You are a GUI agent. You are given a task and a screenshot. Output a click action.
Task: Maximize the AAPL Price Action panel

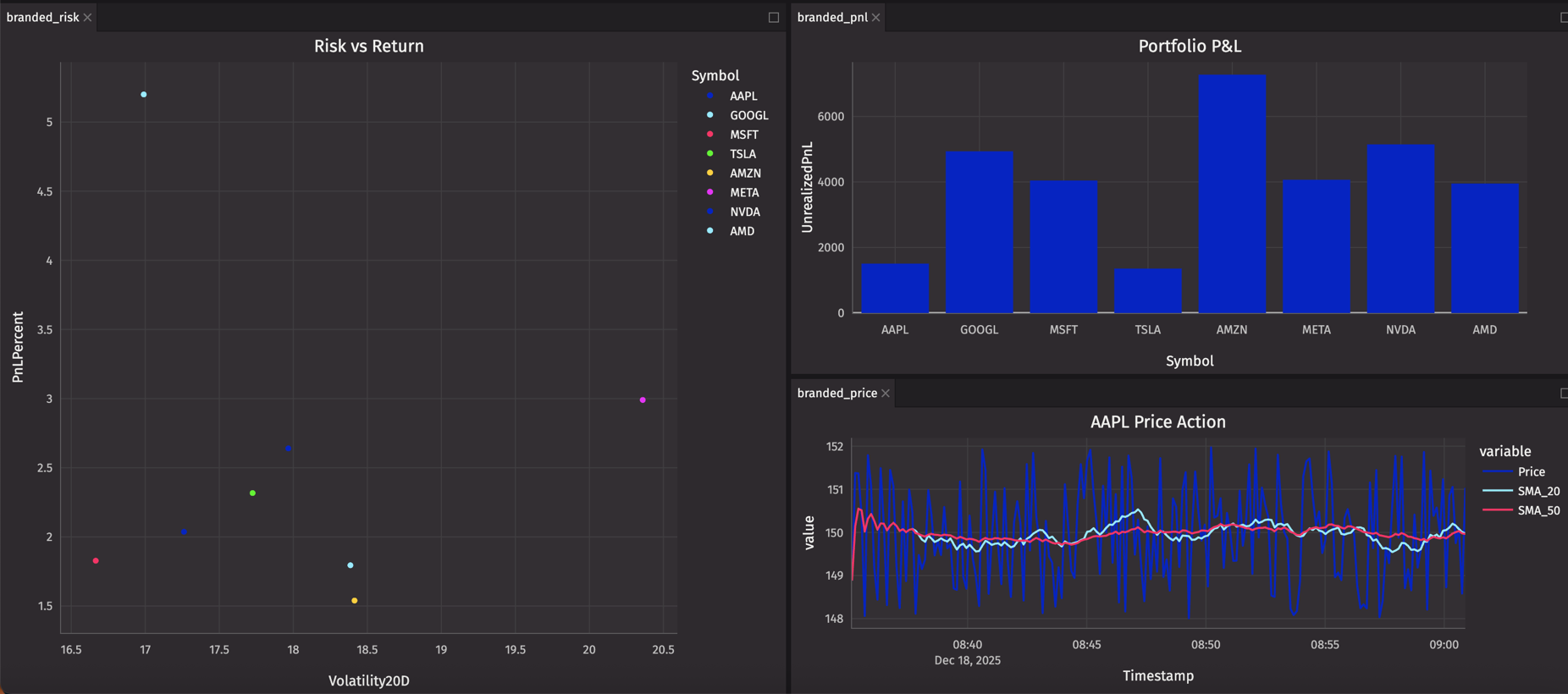pos(1563,394)
